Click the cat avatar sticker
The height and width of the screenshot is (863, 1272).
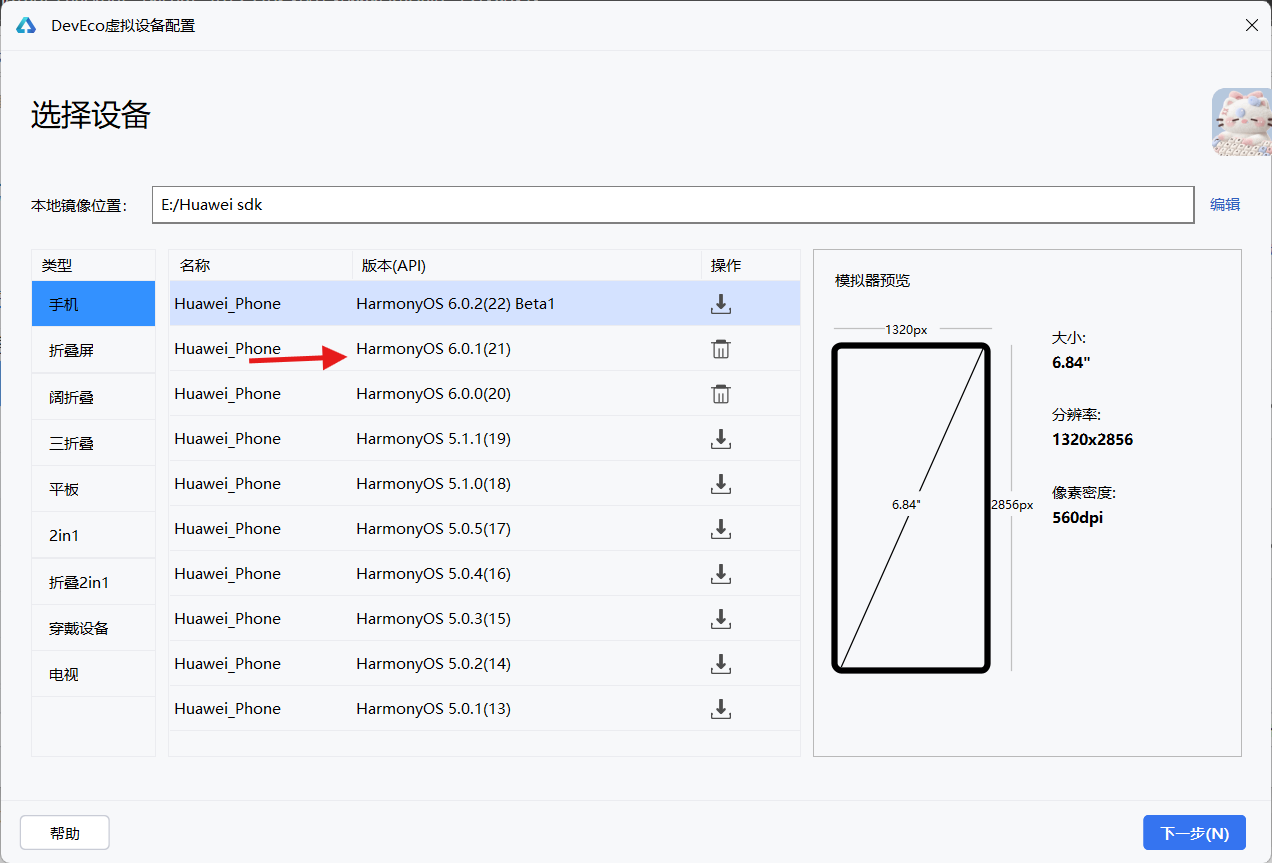click(x=1242, y=122)
